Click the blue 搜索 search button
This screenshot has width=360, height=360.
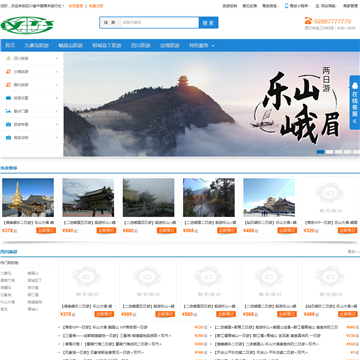click(208, 23)
